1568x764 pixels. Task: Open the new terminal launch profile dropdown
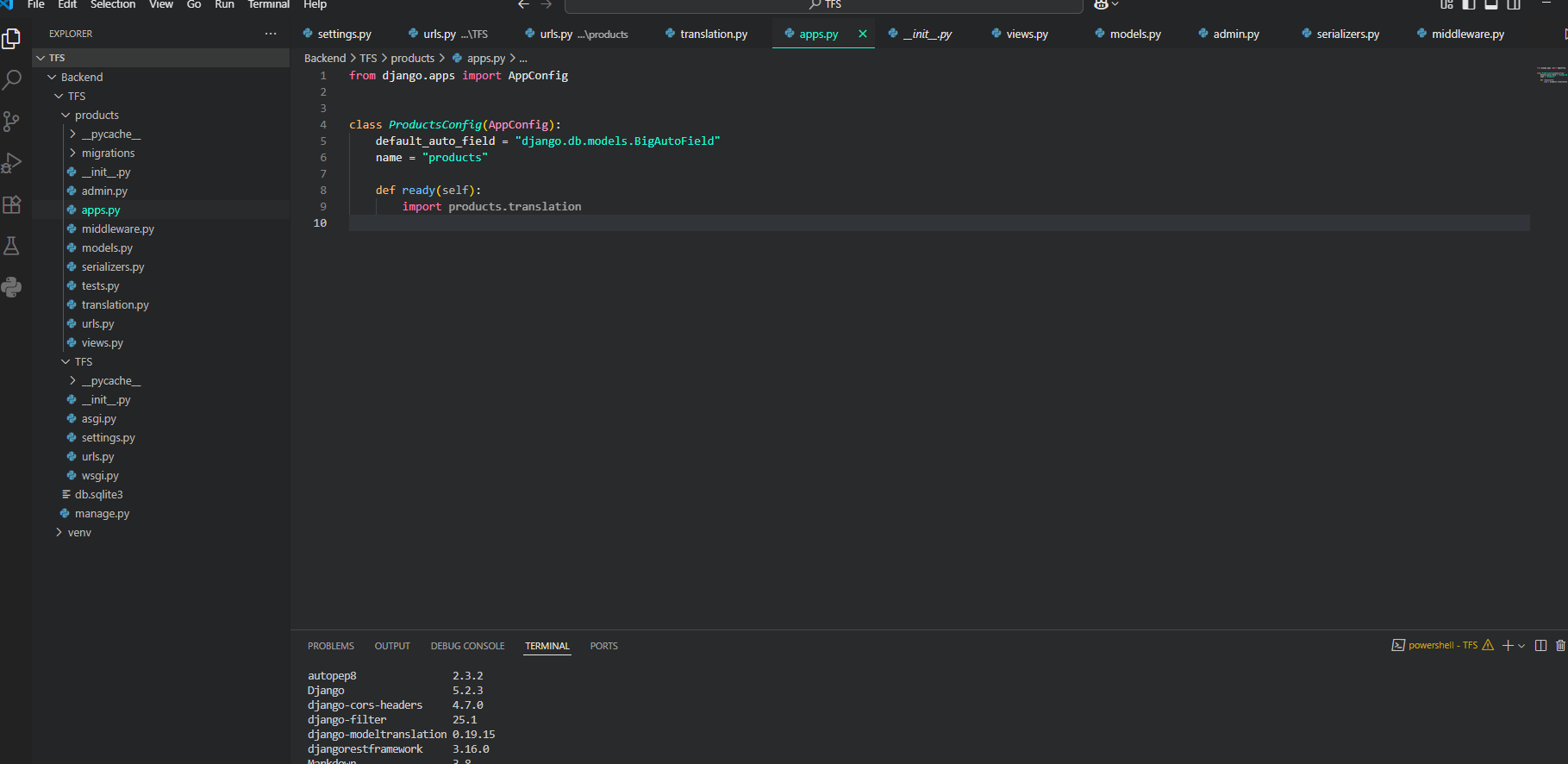pyautogui.click(x=1521, y=645)
